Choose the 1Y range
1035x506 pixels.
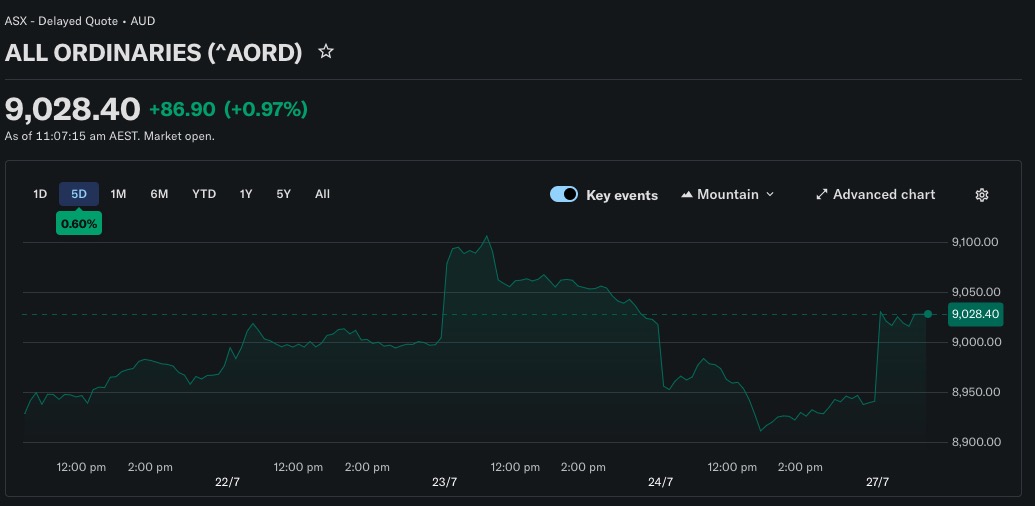click(246, 194)
